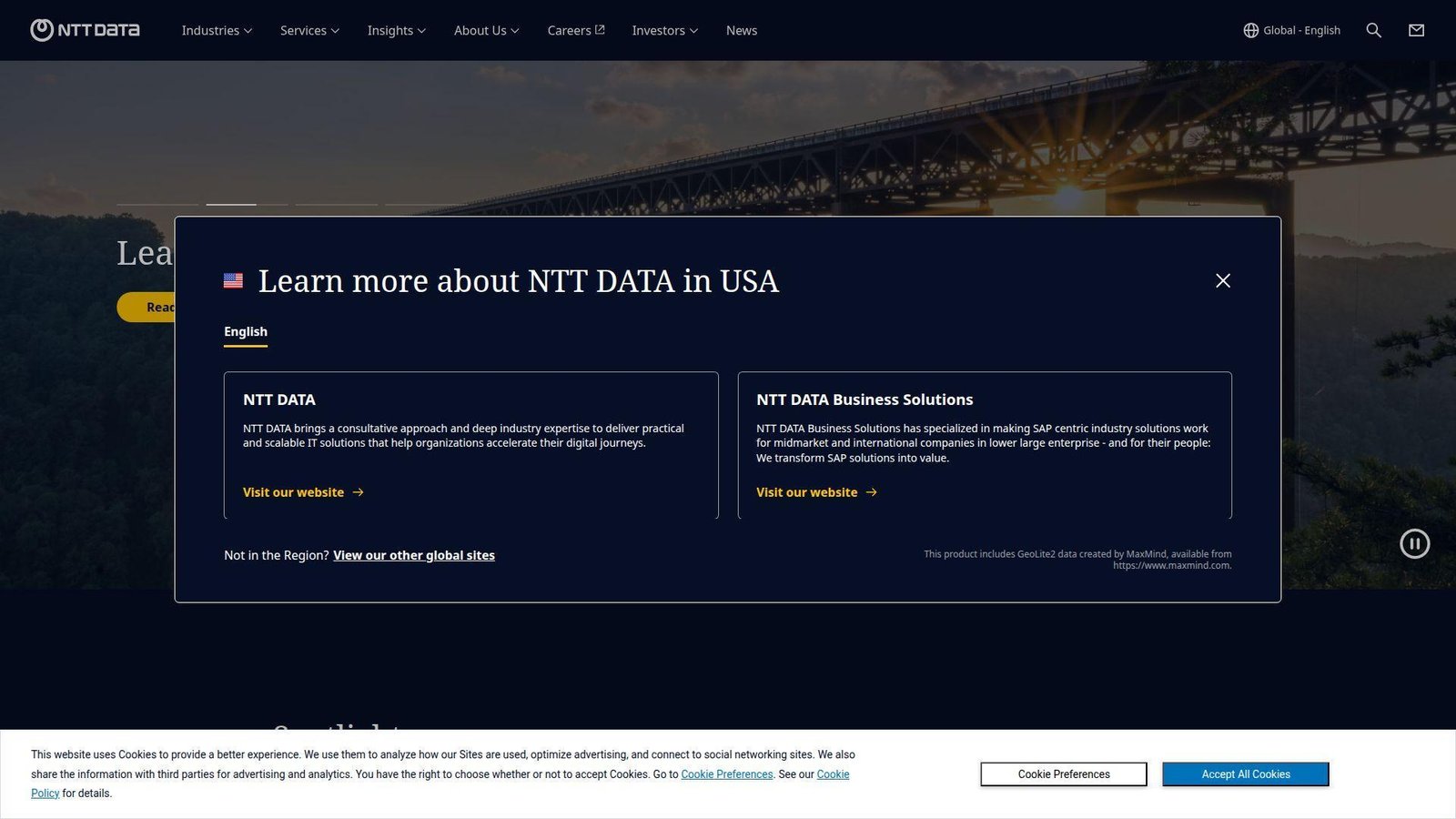Click 'Not in the Region?' text
The width and height of the screenshot is (1456, 819).
coord(277,555)
